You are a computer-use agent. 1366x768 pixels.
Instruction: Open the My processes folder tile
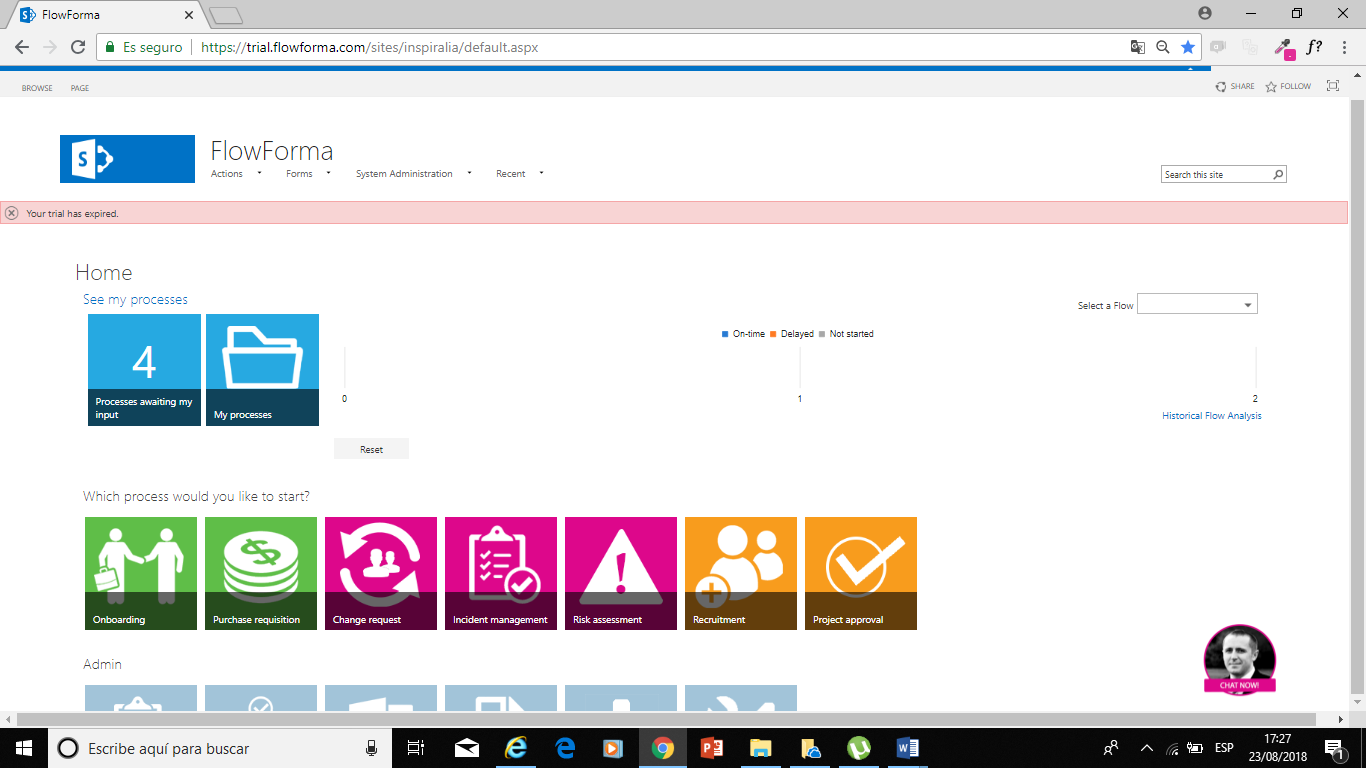click(x=262, y=370)
